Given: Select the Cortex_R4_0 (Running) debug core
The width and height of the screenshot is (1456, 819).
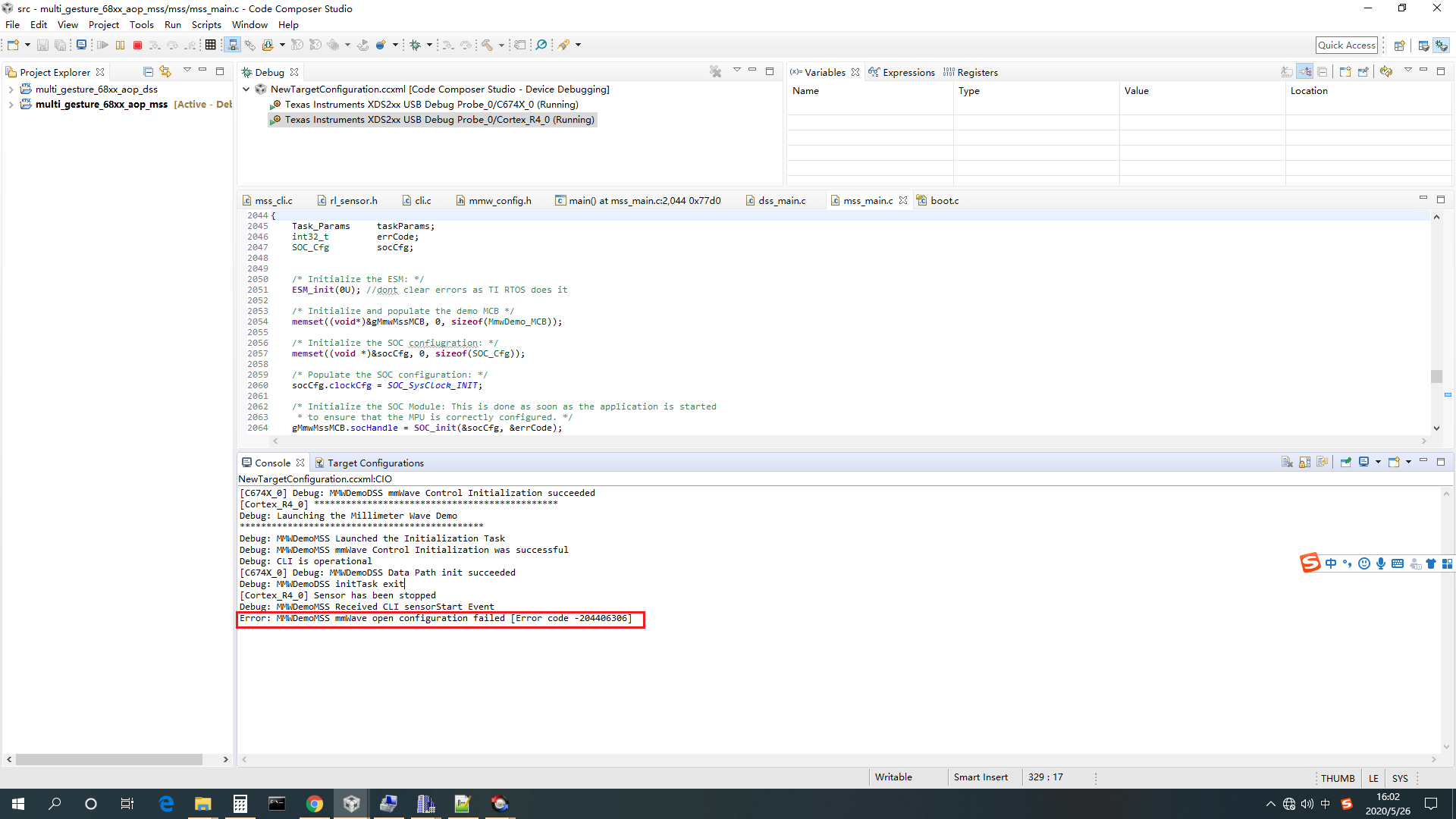Looking at the screenshot, I should click(432, 120).
